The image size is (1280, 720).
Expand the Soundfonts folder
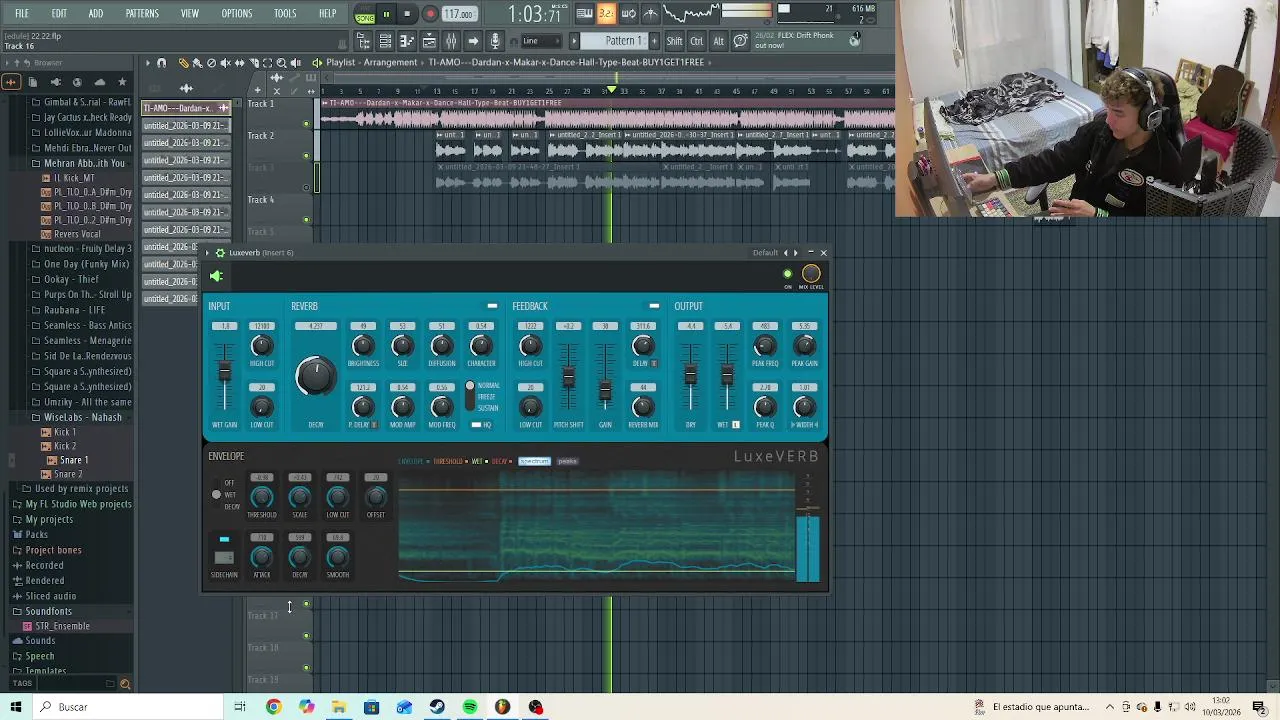coord(48,611)
